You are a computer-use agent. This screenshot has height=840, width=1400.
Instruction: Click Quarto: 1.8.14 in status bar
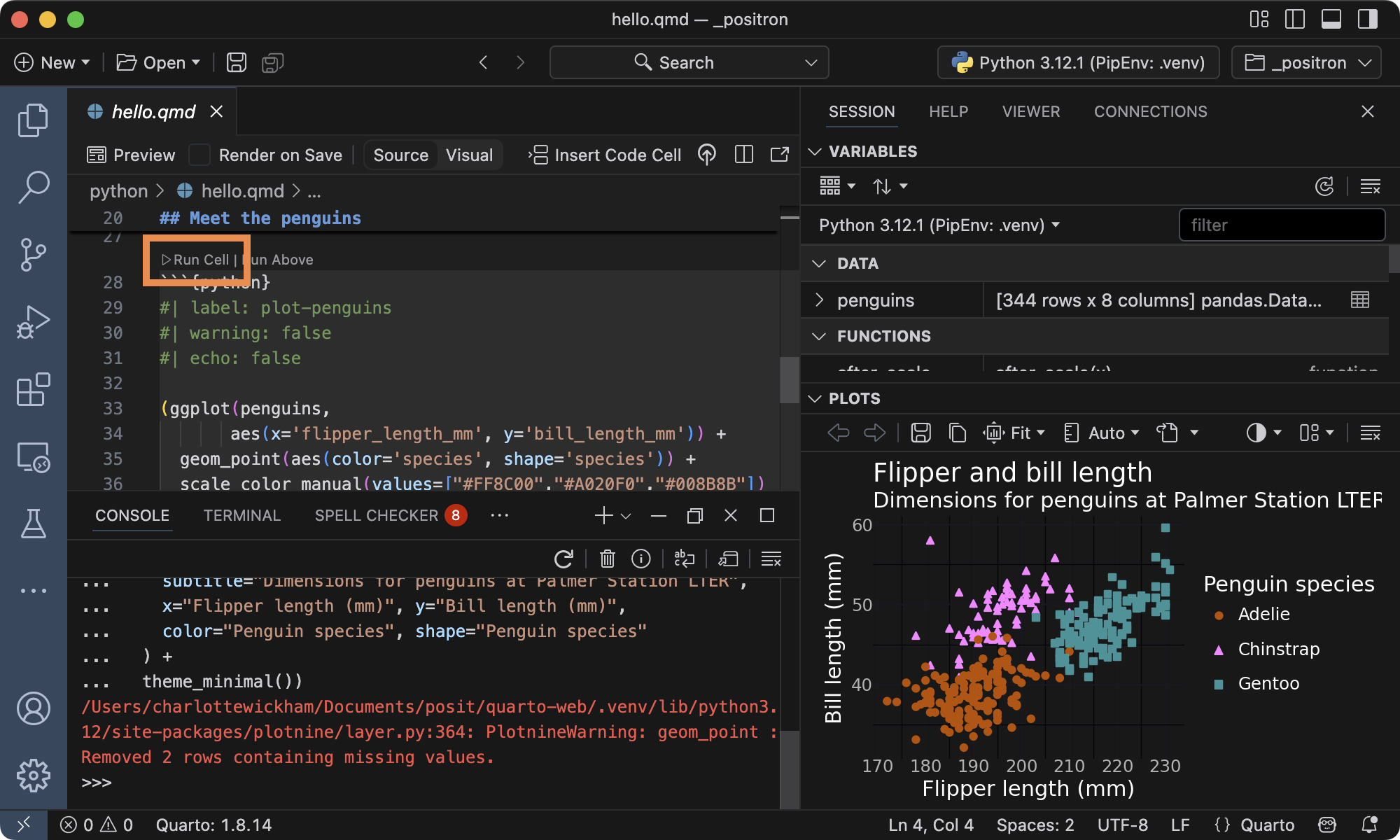(x=213, y=825)
